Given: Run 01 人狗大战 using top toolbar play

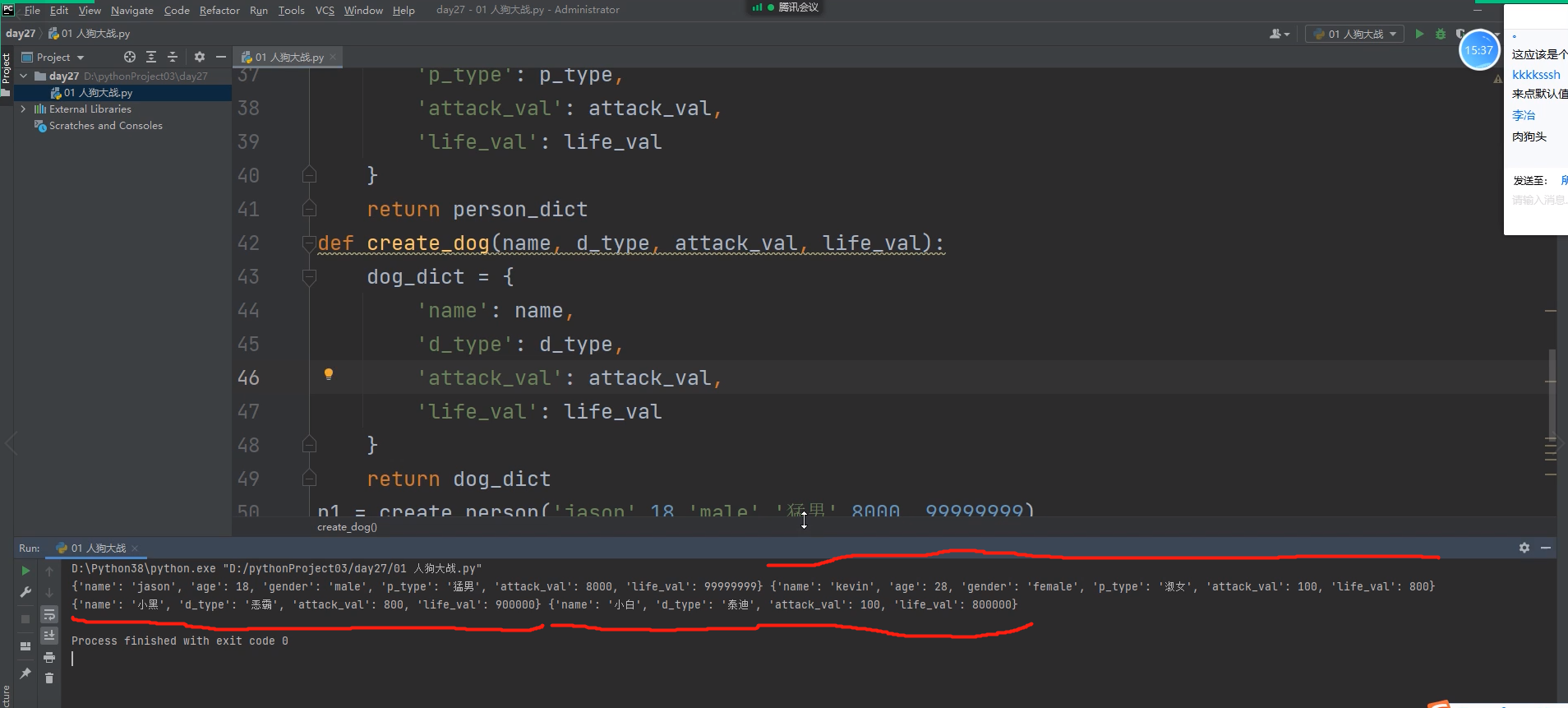Looking at the screenshot, I should coord(1419,34).
